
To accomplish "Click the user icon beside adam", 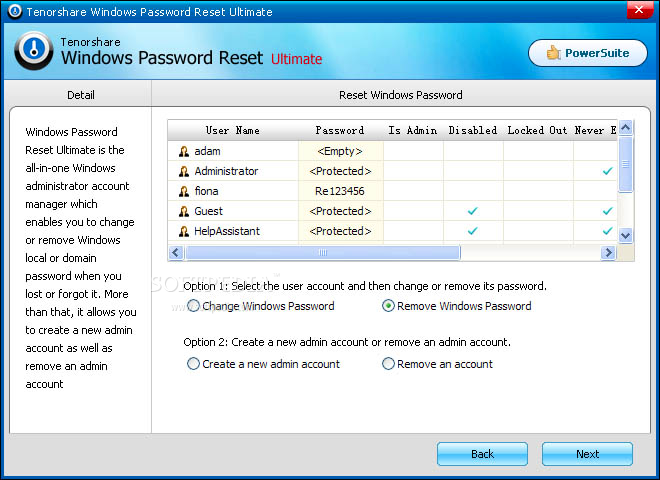I will click(184, 151).
